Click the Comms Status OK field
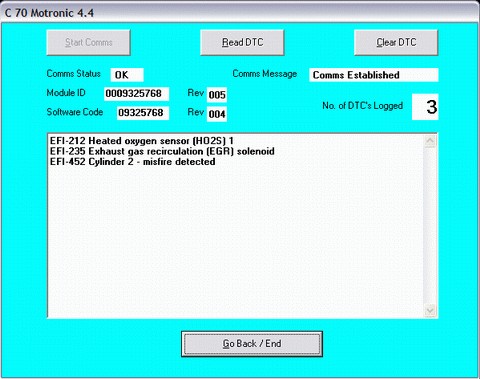Viewport: 480px width, 379px height. [x=127, y=75]
